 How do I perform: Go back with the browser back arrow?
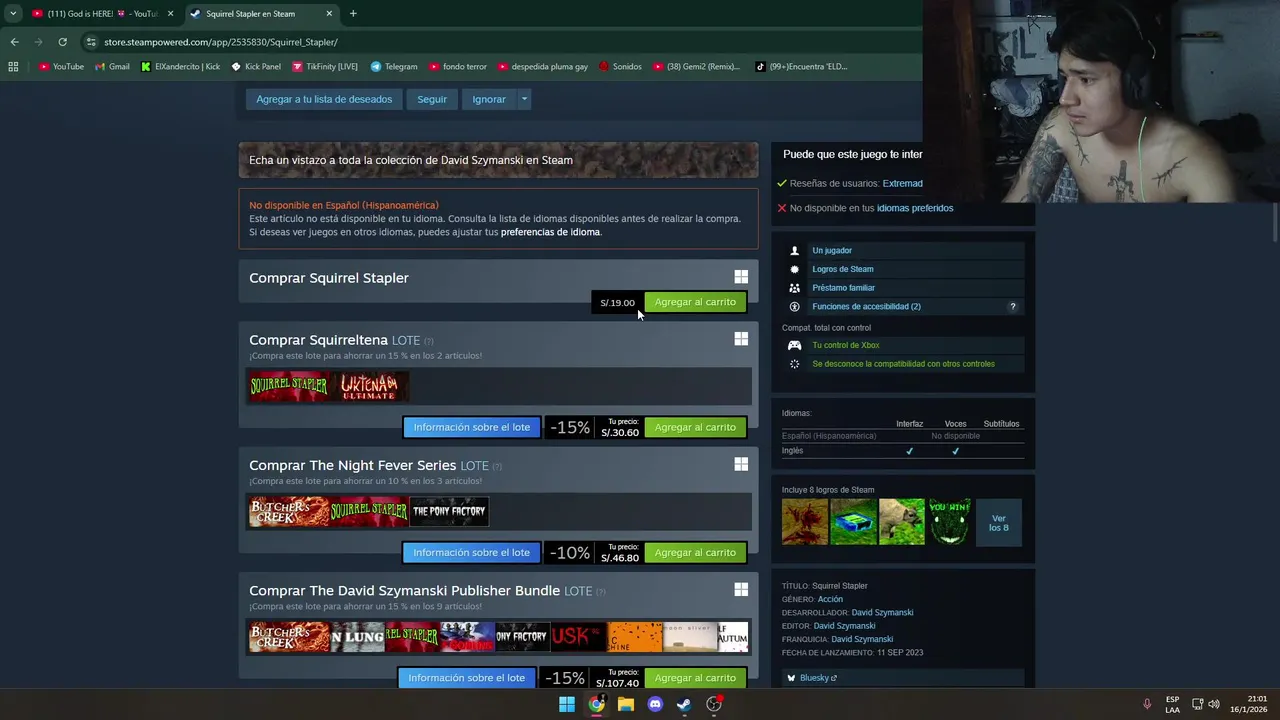pyautogui.click(x=14, y=42)
